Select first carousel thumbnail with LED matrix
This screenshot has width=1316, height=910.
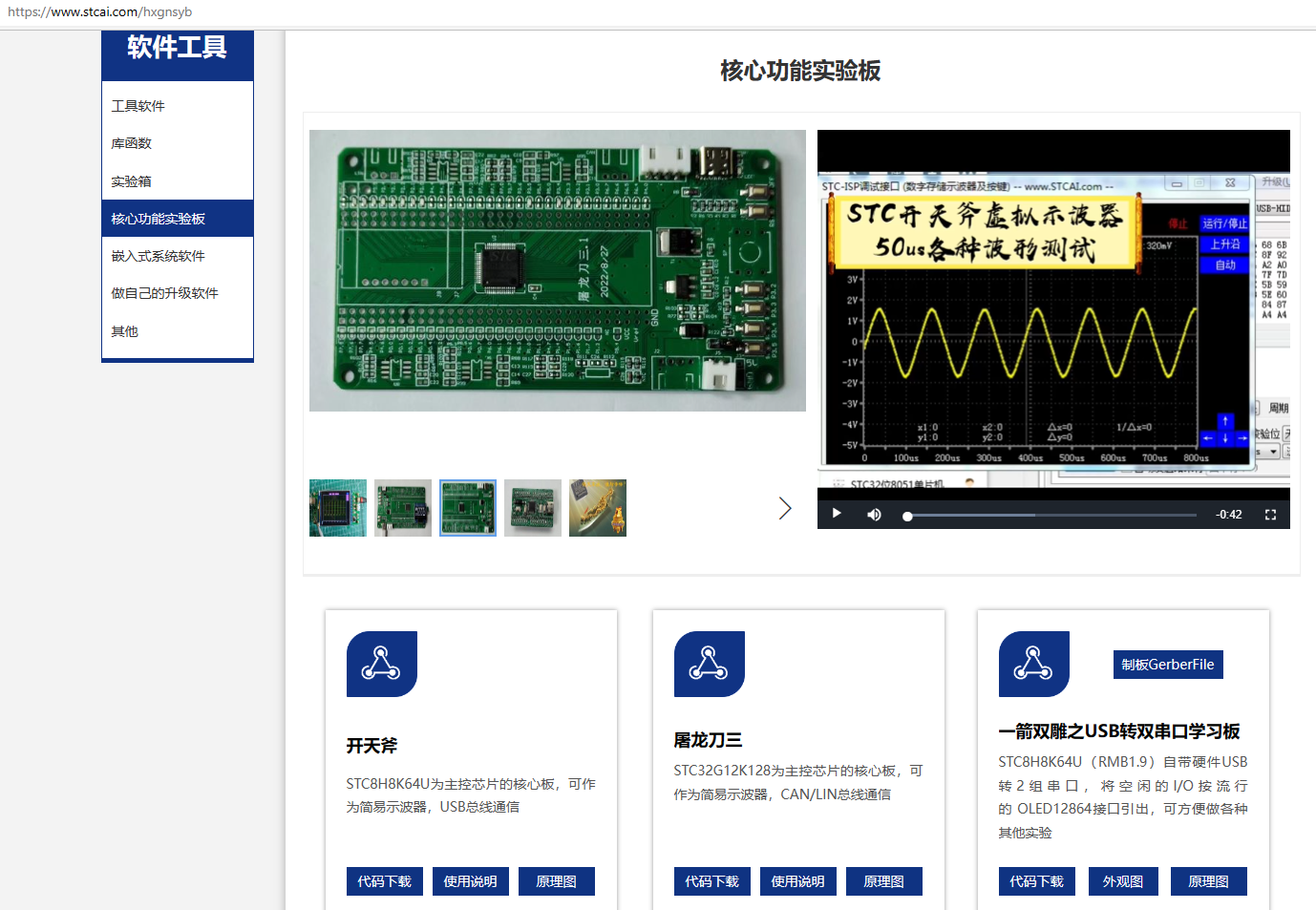(338, 508)
